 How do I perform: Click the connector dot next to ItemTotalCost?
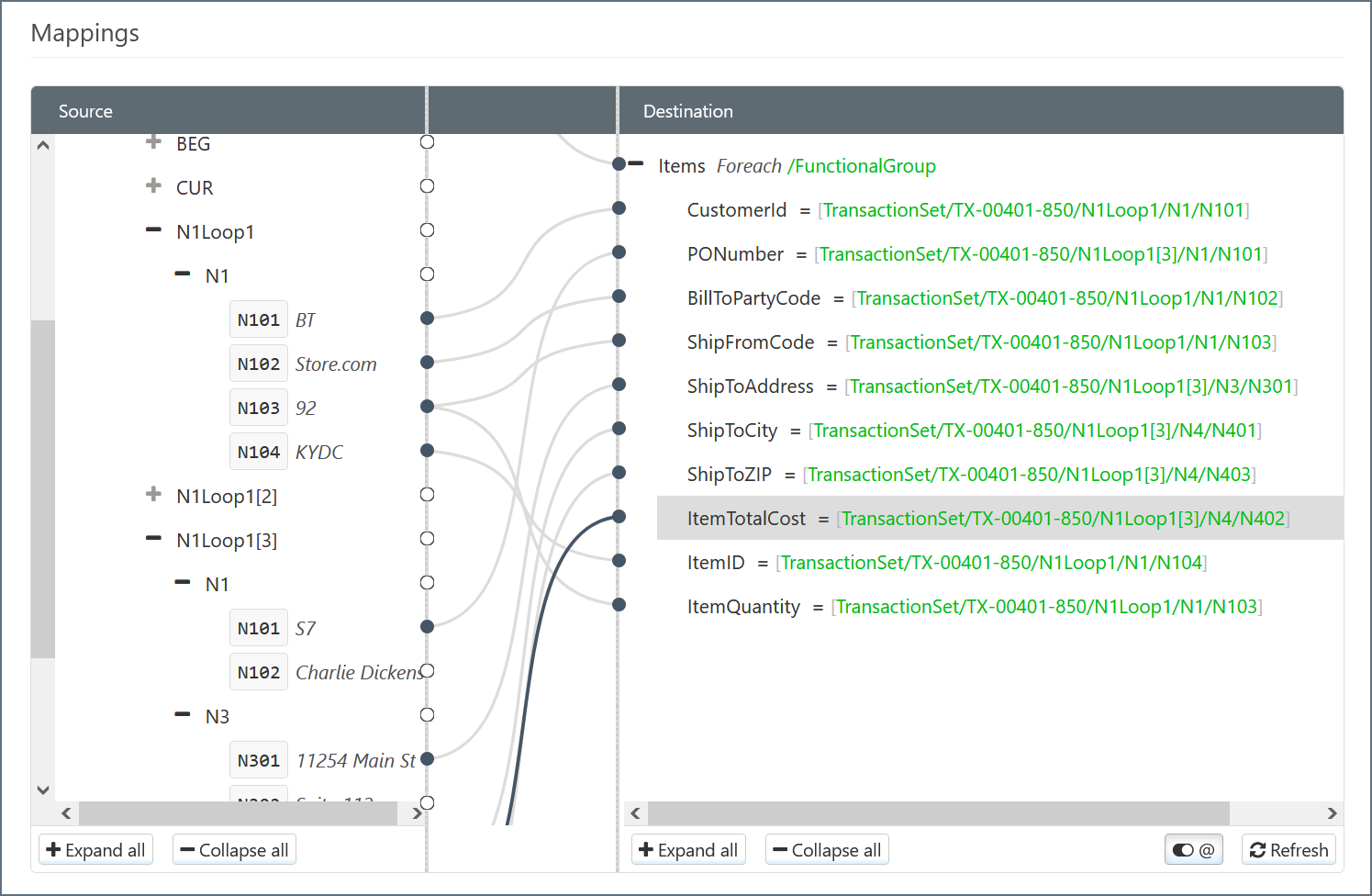coord(619,517)
